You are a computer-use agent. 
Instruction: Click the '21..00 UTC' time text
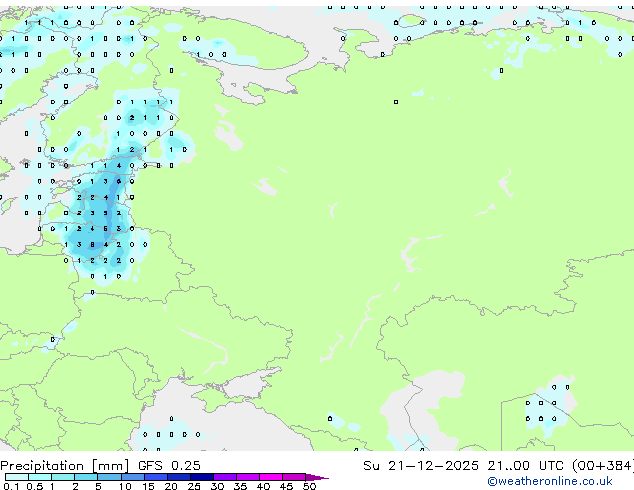(x=525, y=466)
